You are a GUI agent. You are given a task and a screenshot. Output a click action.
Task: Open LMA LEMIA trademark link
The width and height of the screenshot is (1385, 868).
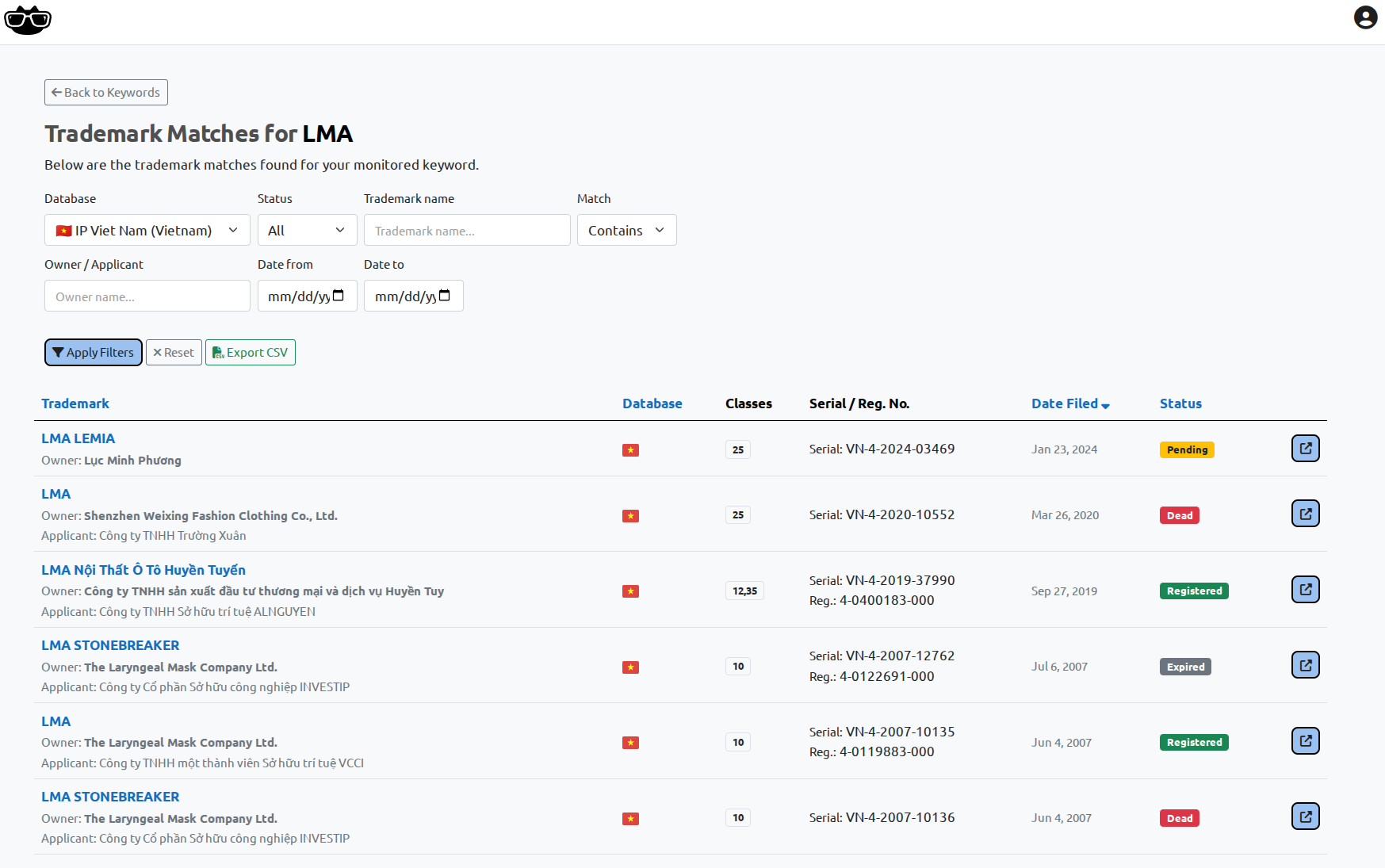click(x=78, y=438)
